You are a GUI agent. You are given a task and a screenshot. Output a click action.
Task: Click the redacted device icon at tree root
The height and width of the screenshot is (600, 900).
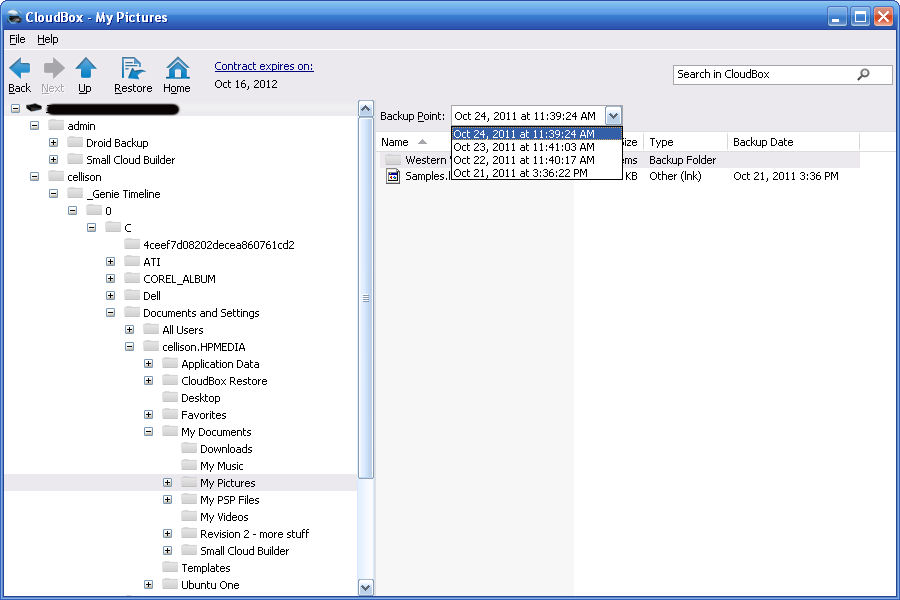click(34, 107)
